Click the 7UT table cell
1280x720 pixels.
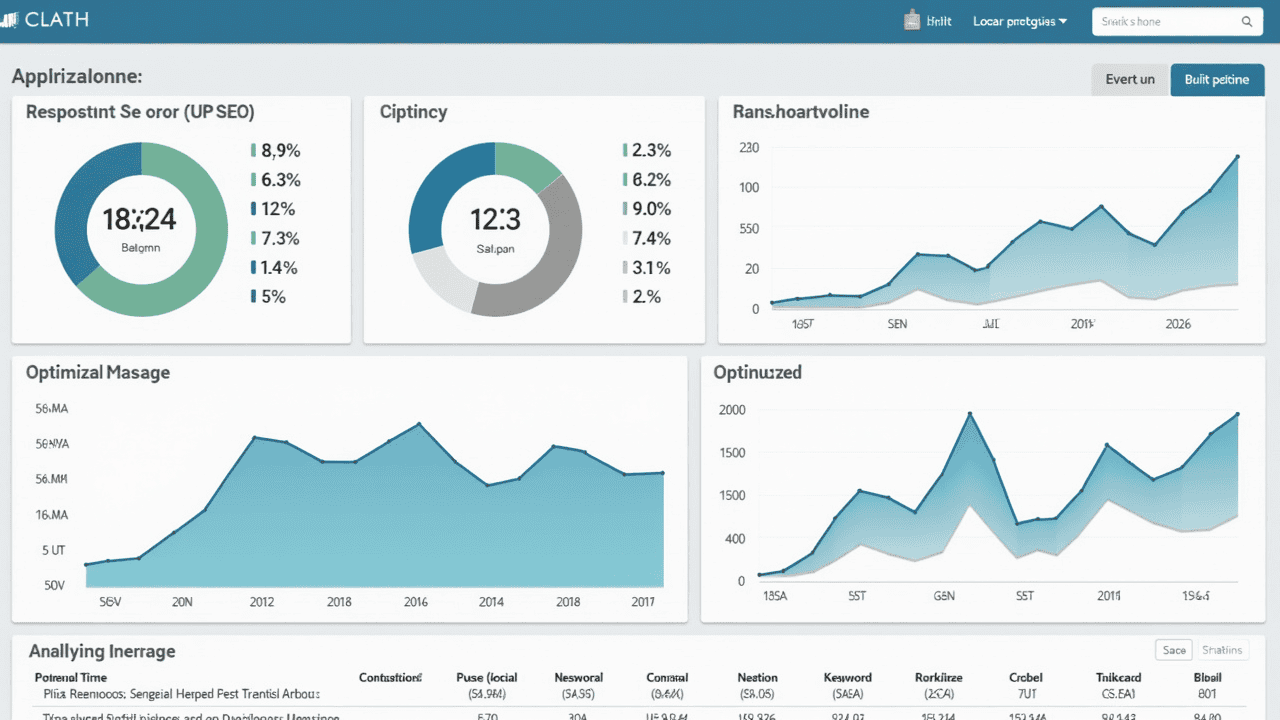1027,693
